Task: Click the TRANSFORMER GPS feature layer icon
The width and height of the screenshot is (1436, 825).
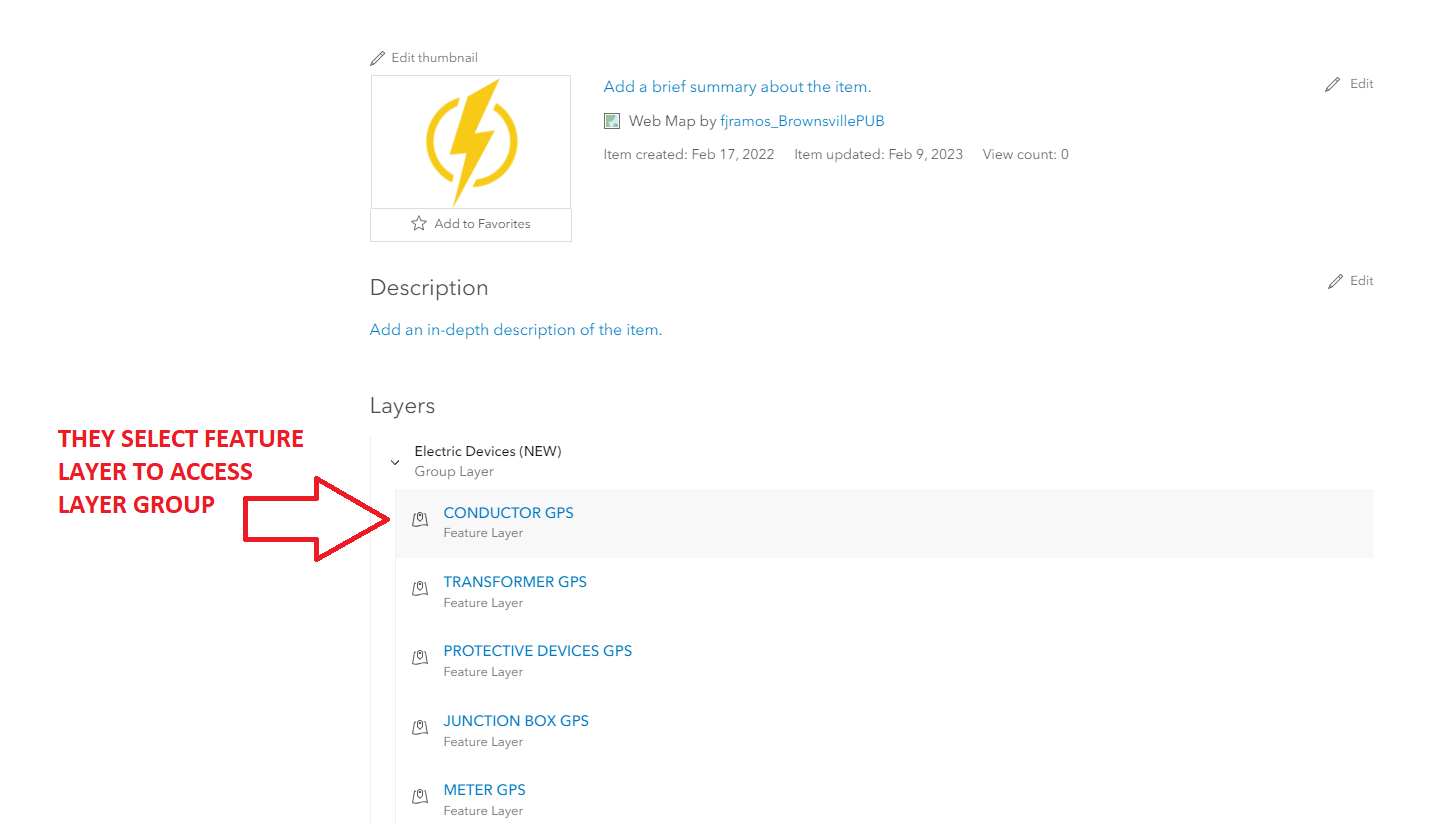Action: click(x=420, y=588)
